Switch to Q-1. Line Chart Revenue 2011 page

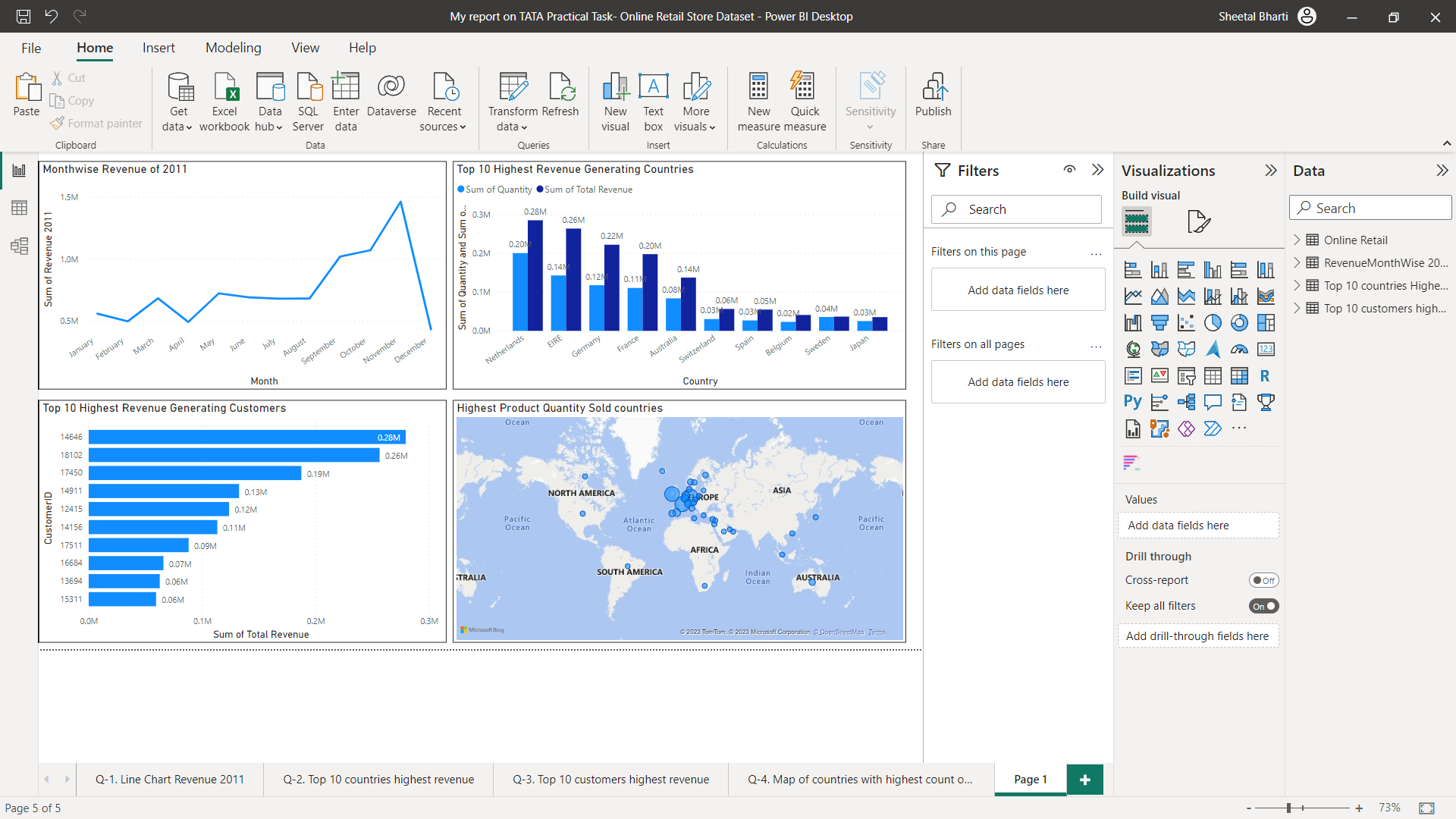point(170,779)
